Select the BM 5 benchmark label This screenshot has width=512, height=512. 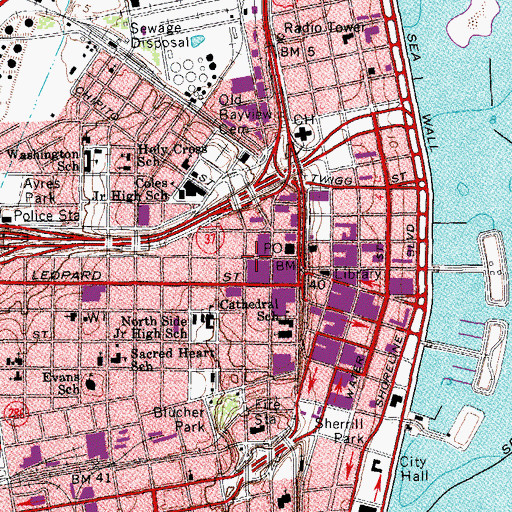tap(297, 52)
